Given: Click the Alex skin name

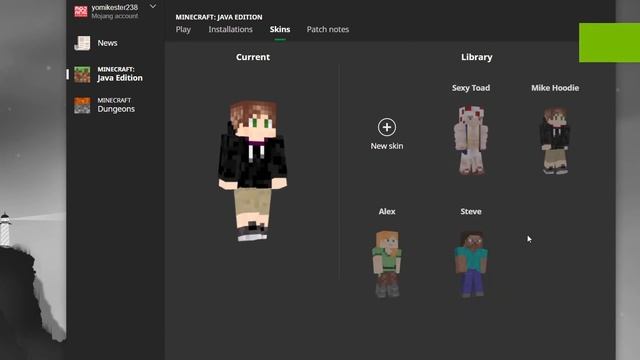Looking at the screenshot, I should 387,211.
